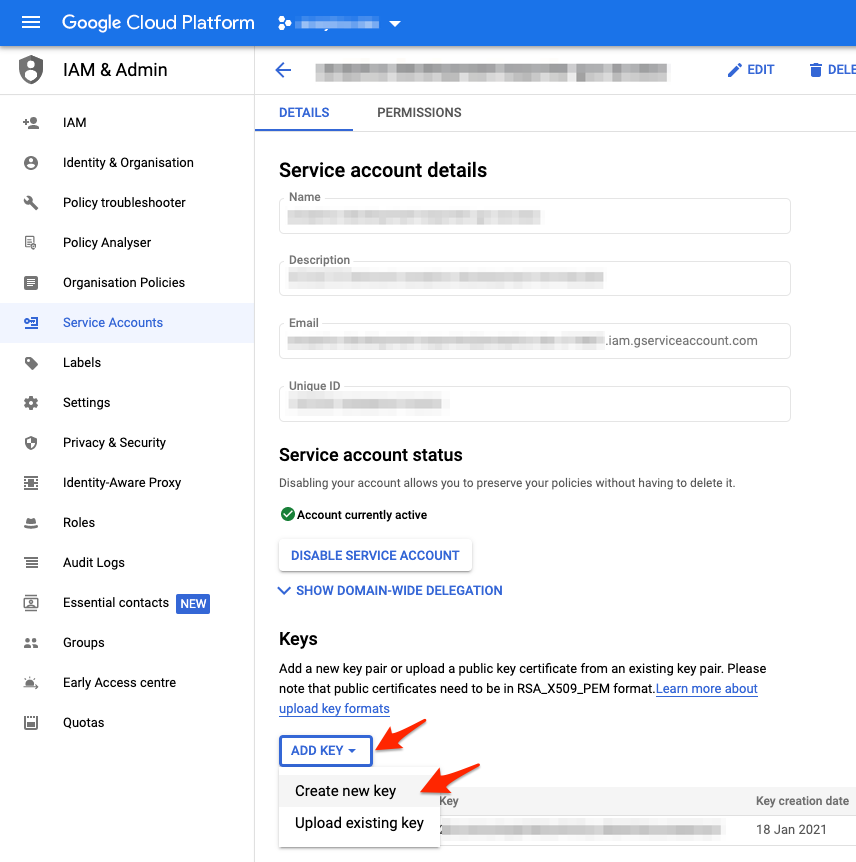
Task: Click the Quotas icon
Action: pos(31,722)
